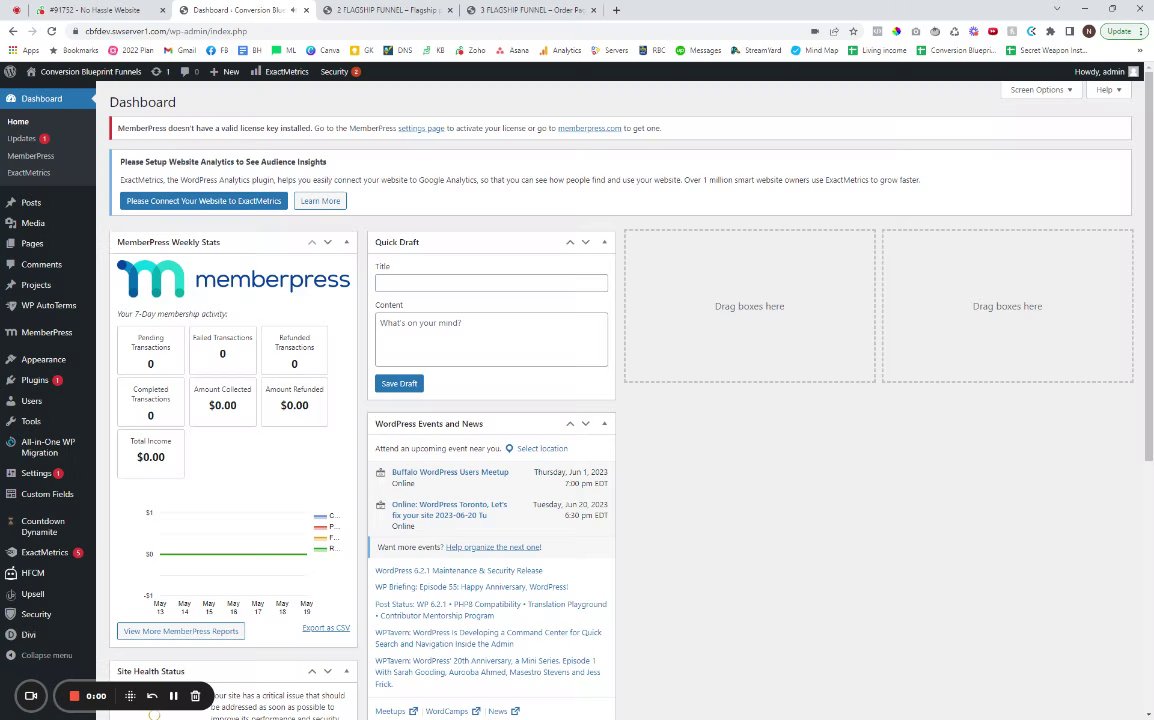1154x720 pixels.
Task: Open Divi in the sidebar
Action: [x=28, y=635]
